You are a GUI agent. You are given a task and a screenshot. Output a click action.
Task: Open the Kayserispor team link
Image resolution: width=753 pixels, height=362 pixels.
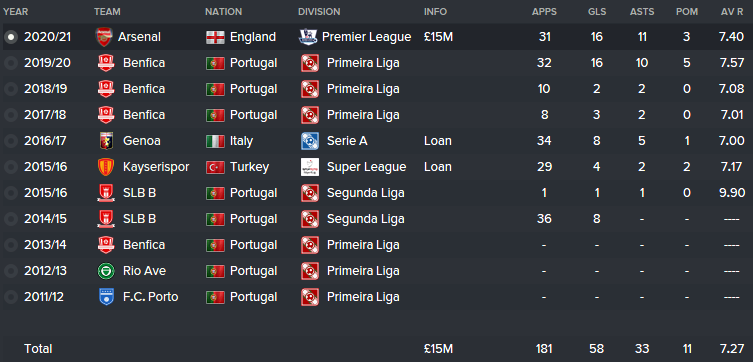(x=154, y=167)
